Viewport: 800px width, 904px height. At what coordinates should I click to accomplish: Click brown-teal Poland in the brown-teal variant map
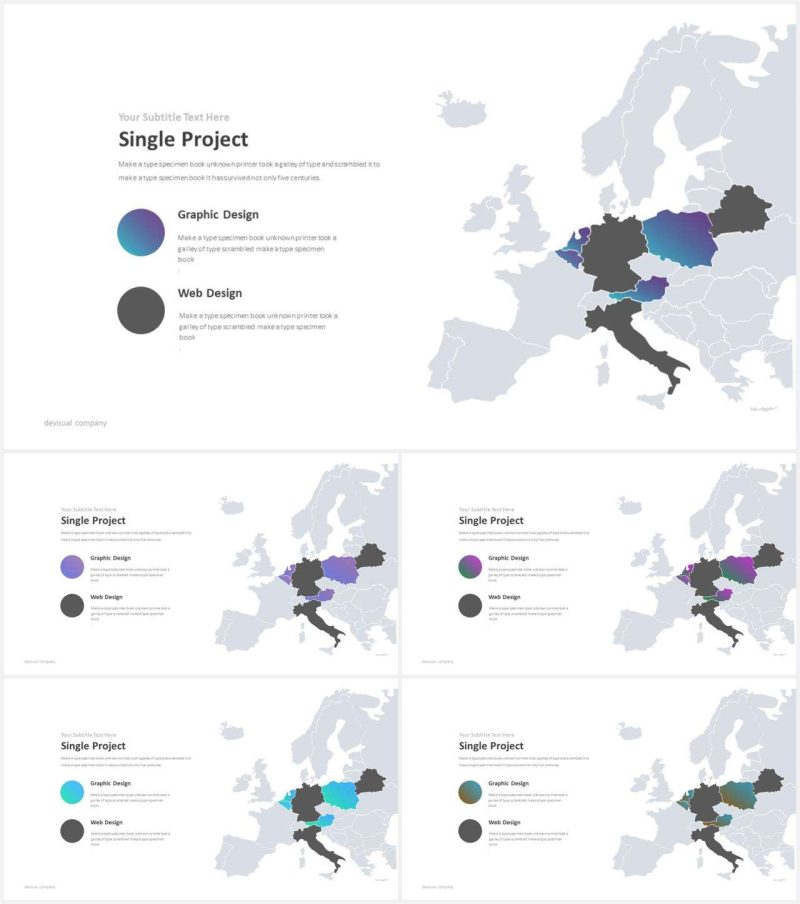point(738,794)
